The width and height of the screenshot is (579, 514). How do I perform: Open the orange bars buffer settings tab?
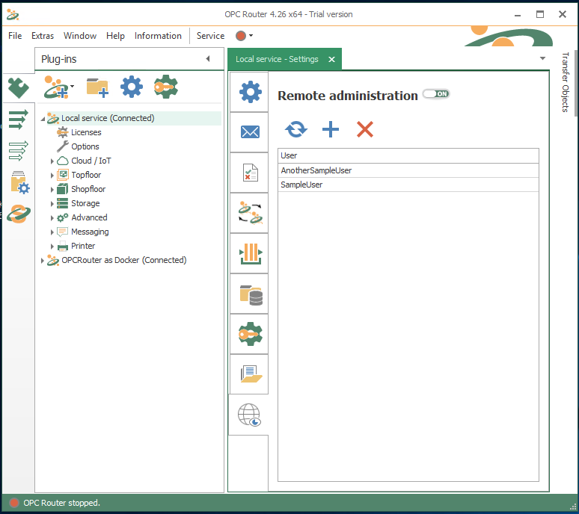(250, 253)
